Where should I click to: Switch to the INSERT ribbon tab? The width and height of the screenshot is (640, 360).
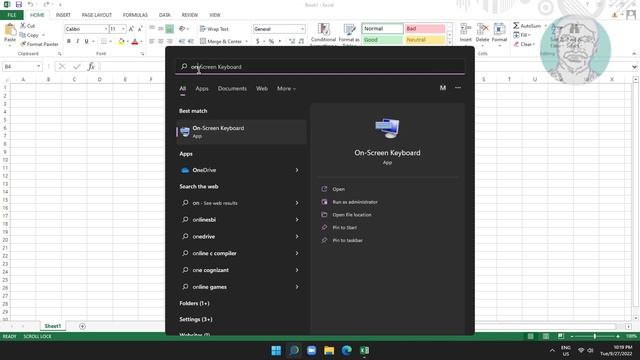[x=63, y=15]
